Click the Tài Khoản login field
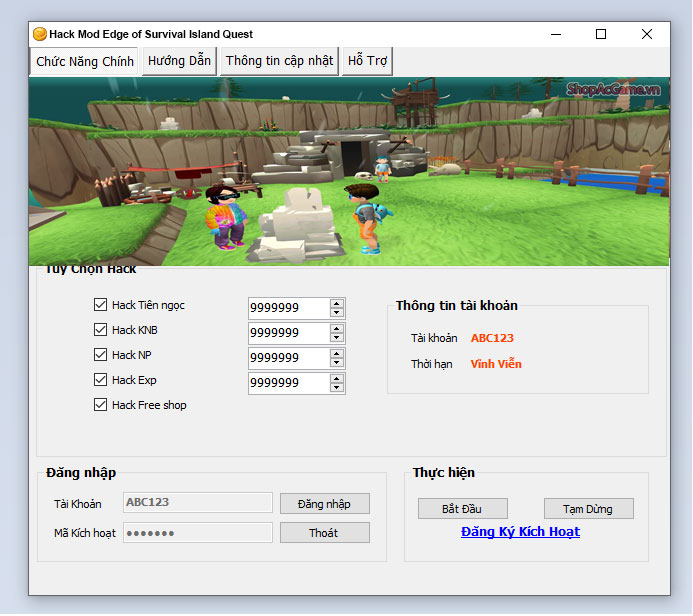 198,503
